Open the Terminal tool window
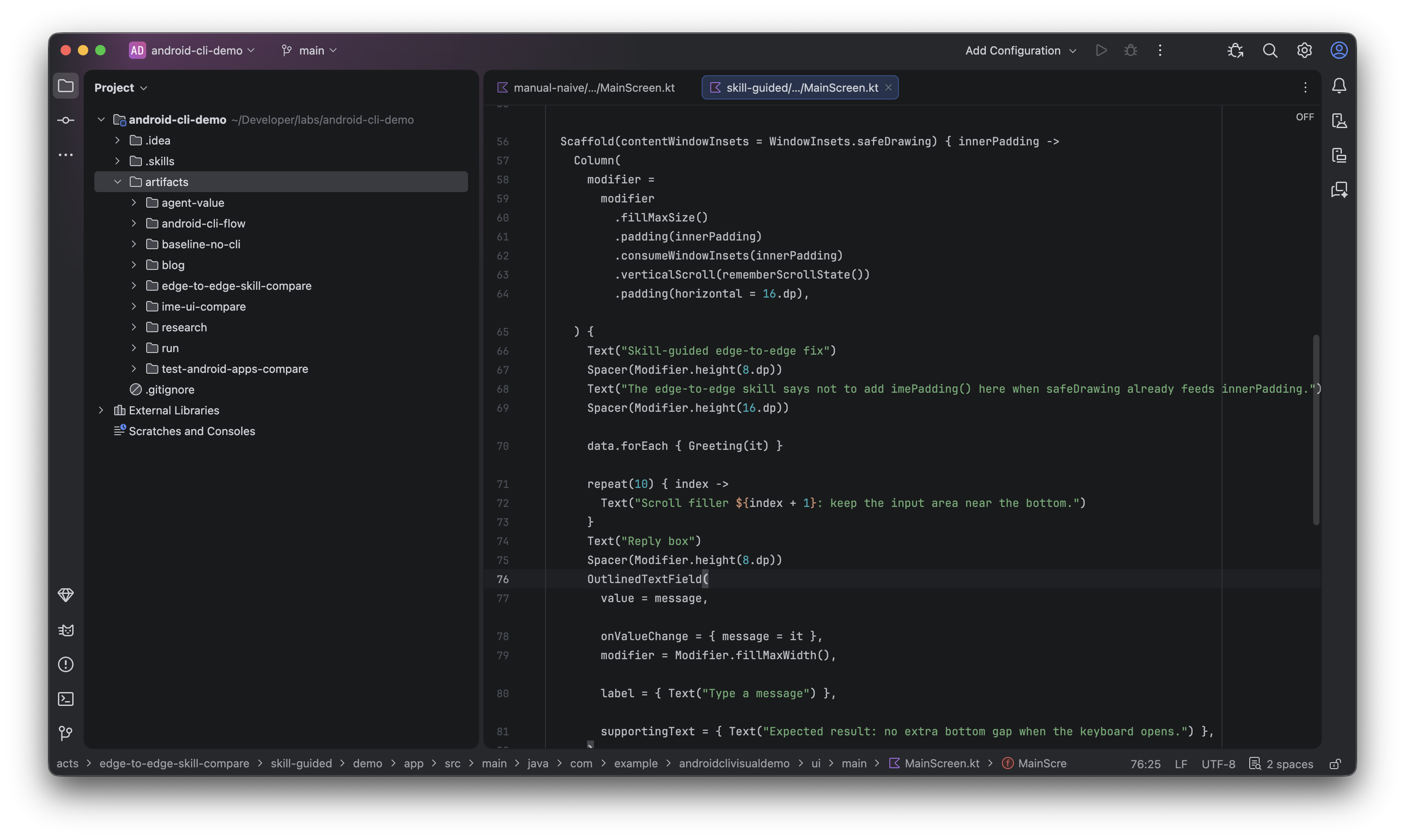The width and height of the screenshot is (1405, 840). pos(66,699)
